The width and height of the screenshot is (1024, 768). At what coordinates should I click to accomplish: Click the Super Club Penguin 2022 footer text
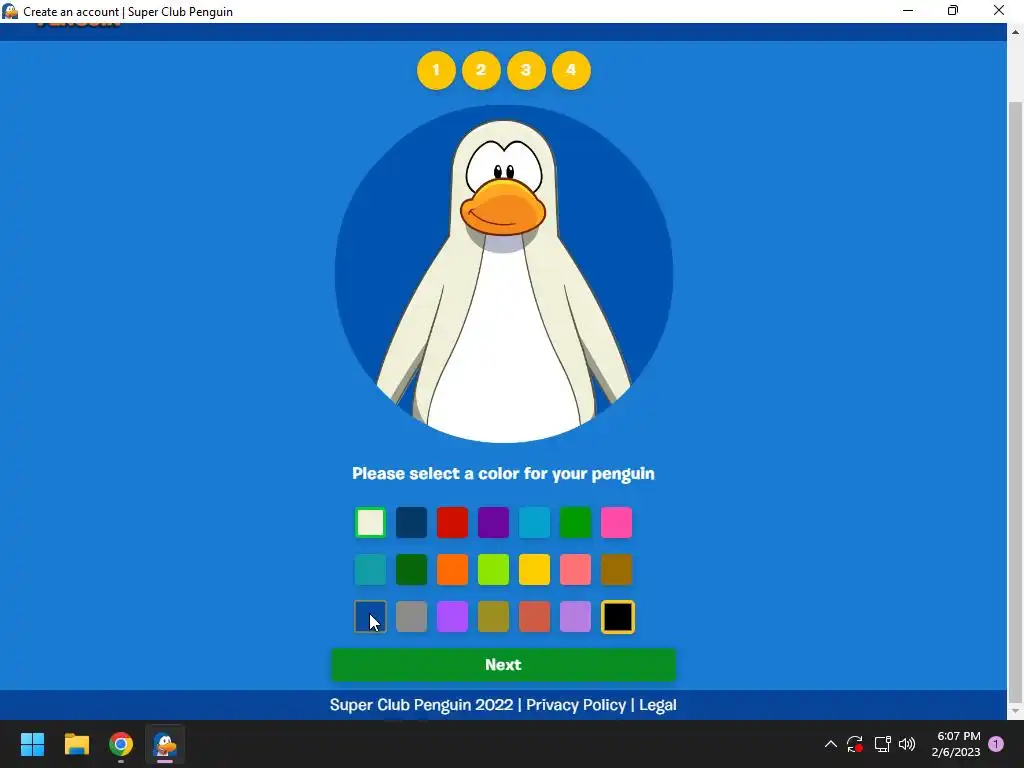(421, 705)
